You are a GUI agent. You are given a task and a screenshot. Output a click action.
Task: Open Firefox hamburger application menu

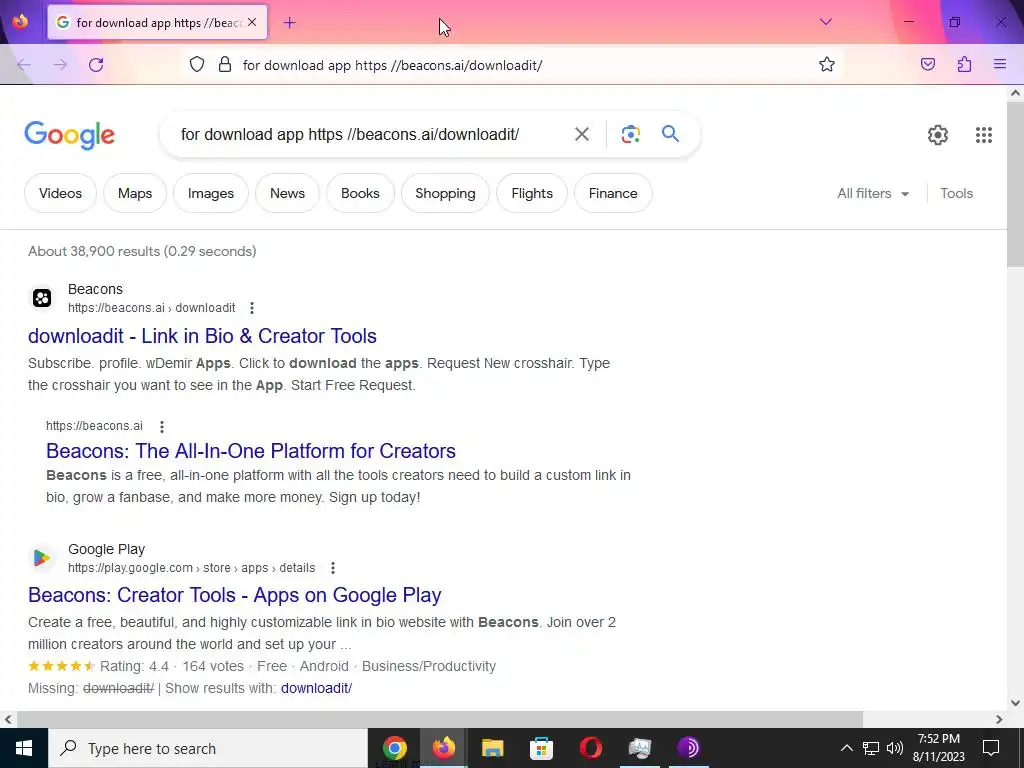[x=1000, y=64]
